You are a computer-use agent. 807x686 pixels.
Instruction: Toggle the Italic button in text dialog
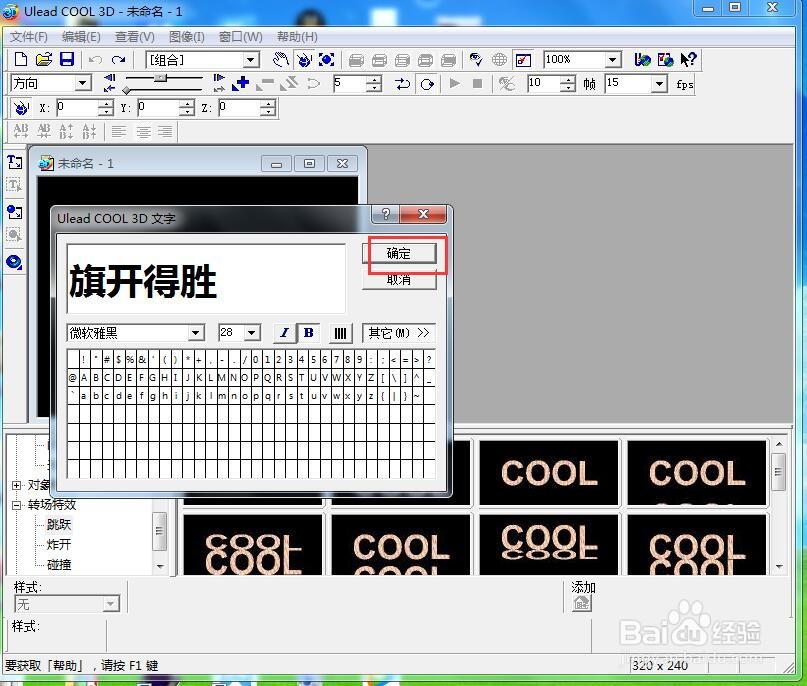click(285, 333)
